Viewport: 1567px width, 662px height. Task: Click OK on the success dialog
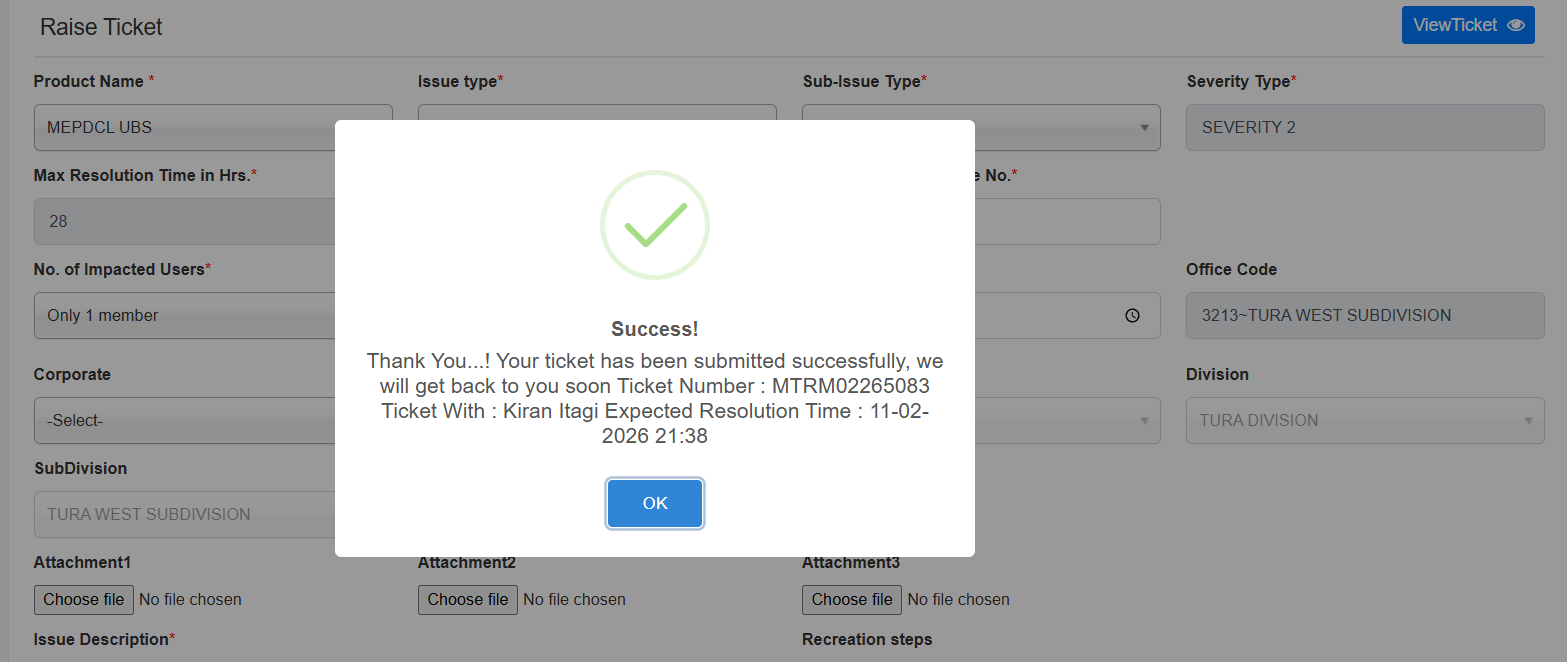tap(655, 503)
